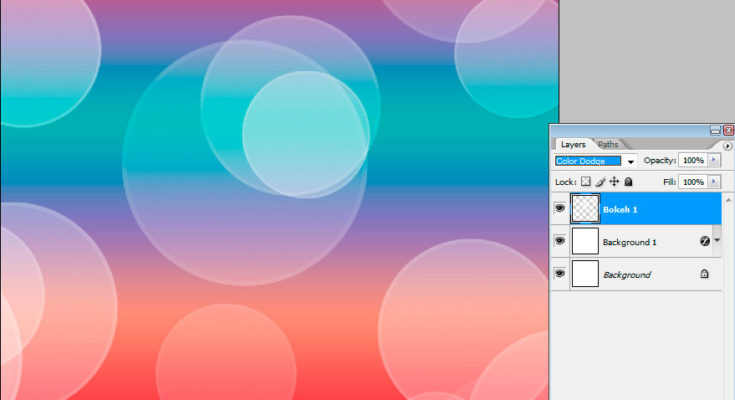Hide the locked Background layer
Viewport: 735px width, 400px height.
coord(560,273)
